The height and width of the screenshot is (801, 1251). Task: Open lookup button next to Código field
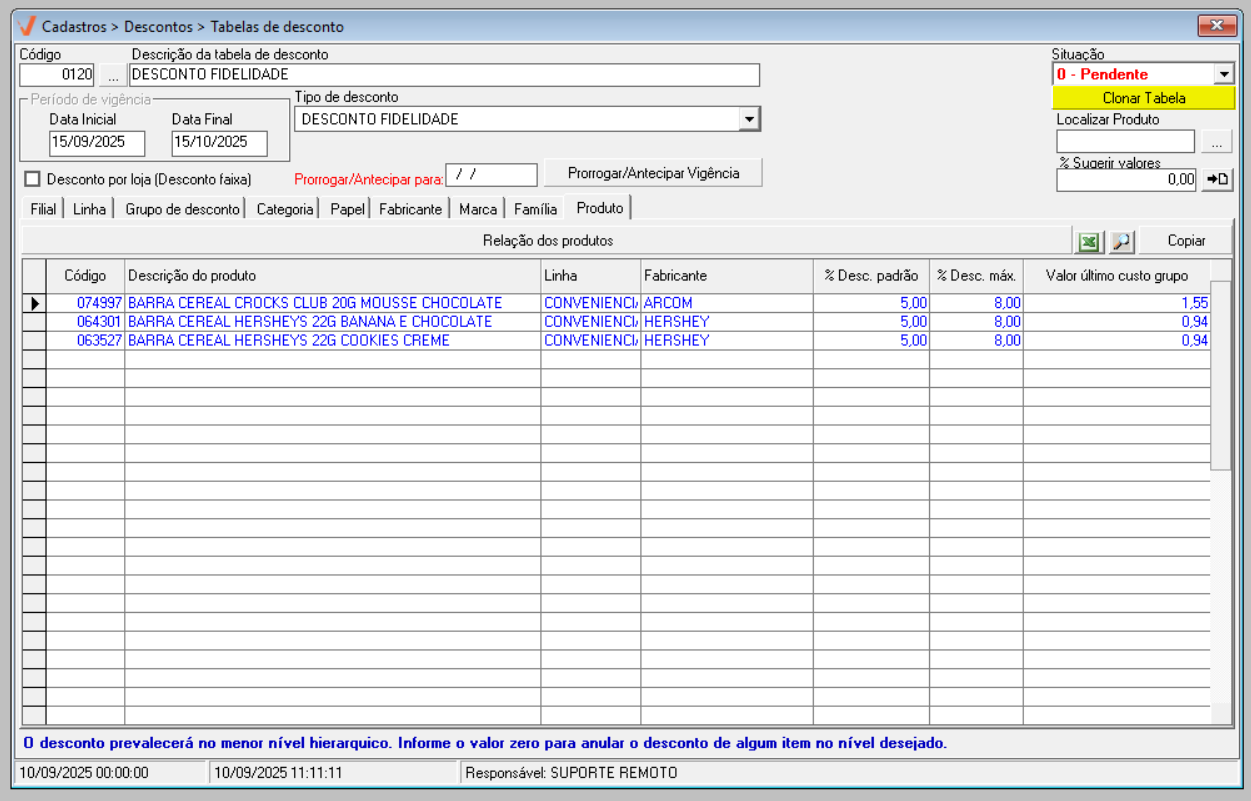(x=113, y=75)
